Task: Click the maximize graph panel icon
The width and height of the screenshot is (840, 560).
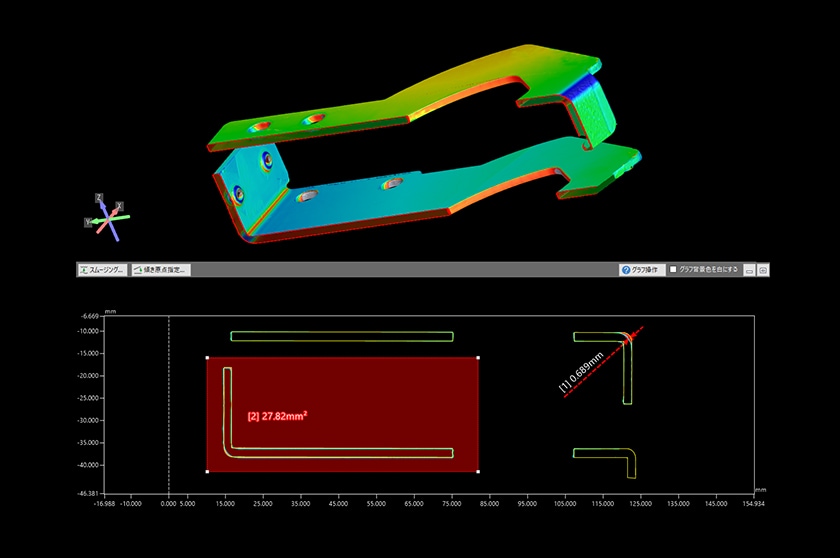Action: pyautogui.click(x=763, y=270)
